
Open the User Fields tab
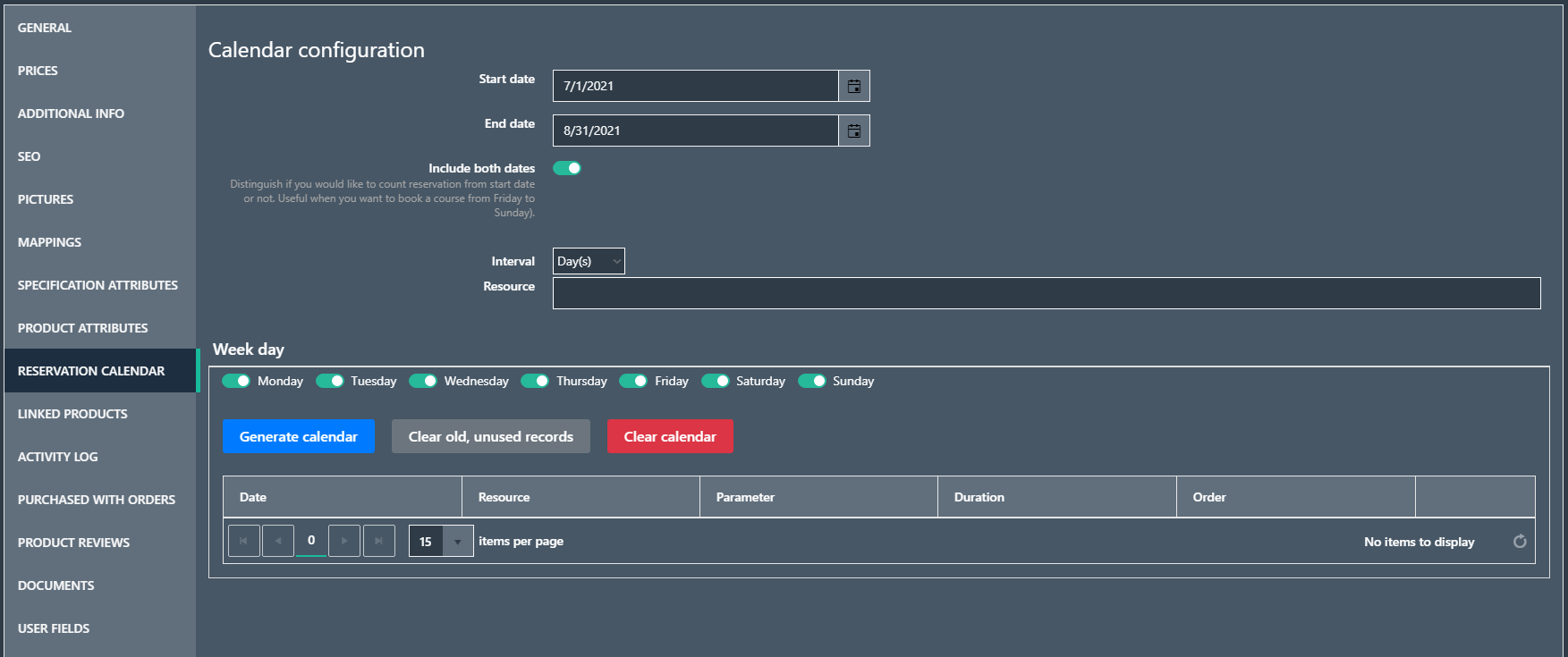100,628
